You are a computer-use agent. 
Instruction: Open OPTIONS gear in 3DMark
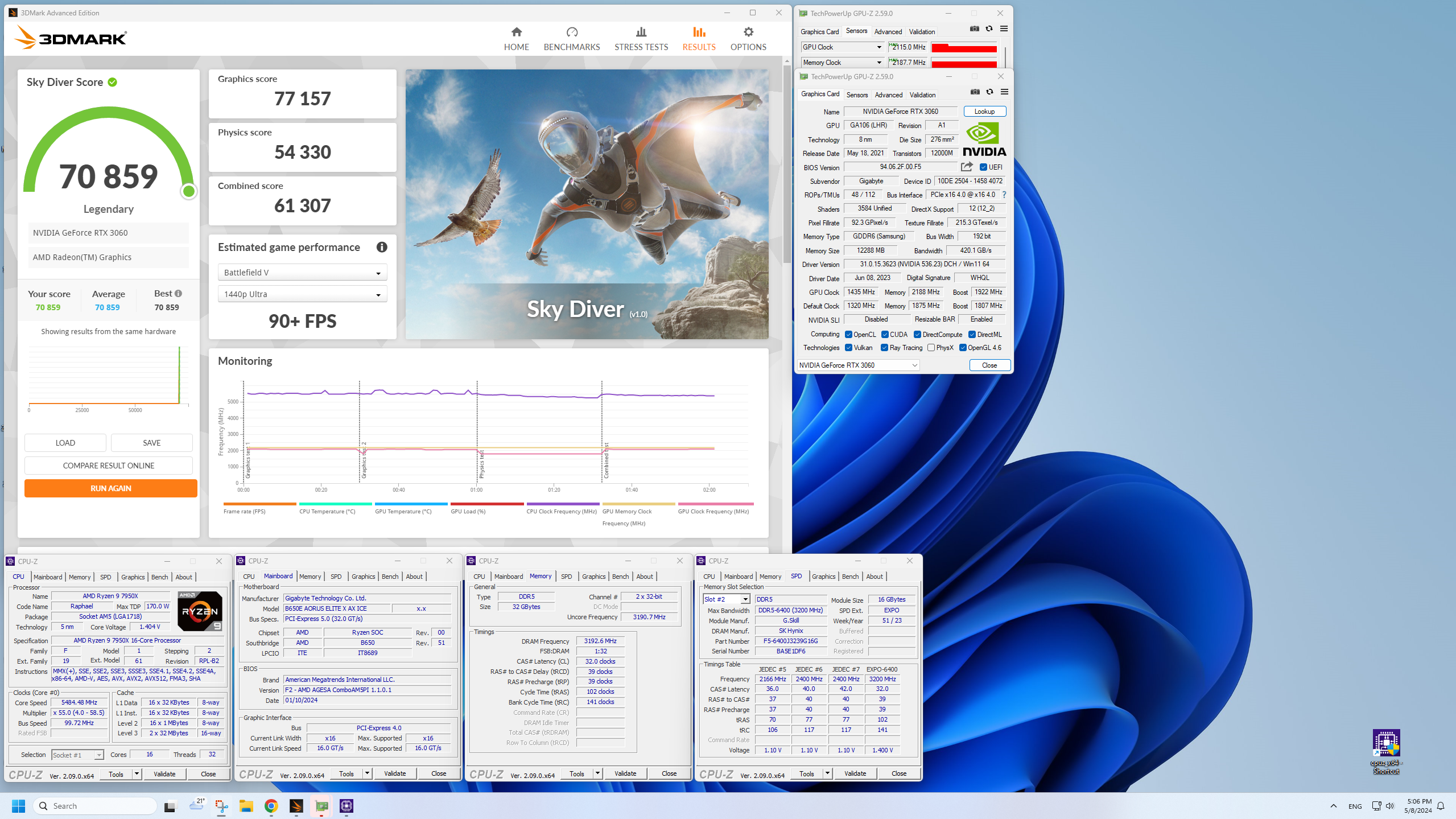[x=748, y=39]
